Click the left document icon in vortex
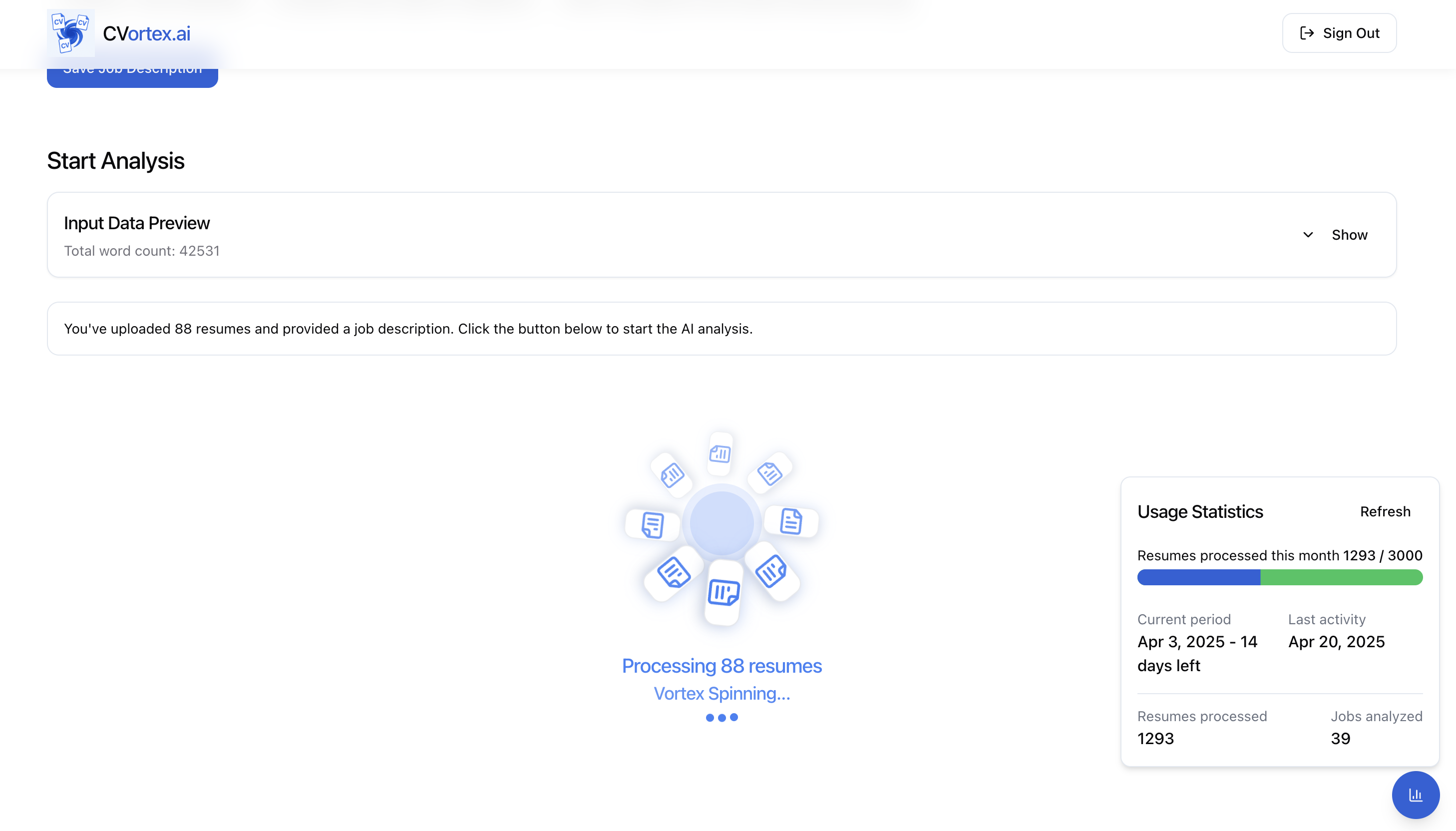Viewport: 1456px width, 831px height. pos(652,524)
